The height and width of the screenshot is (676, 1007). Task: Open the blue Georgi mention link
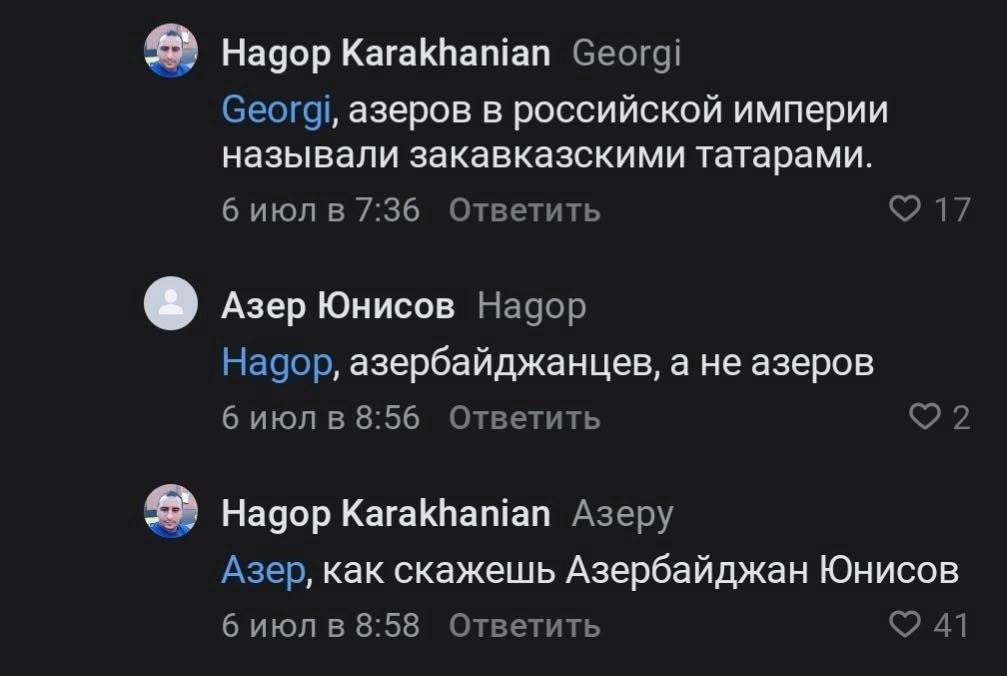click(277, 109)
